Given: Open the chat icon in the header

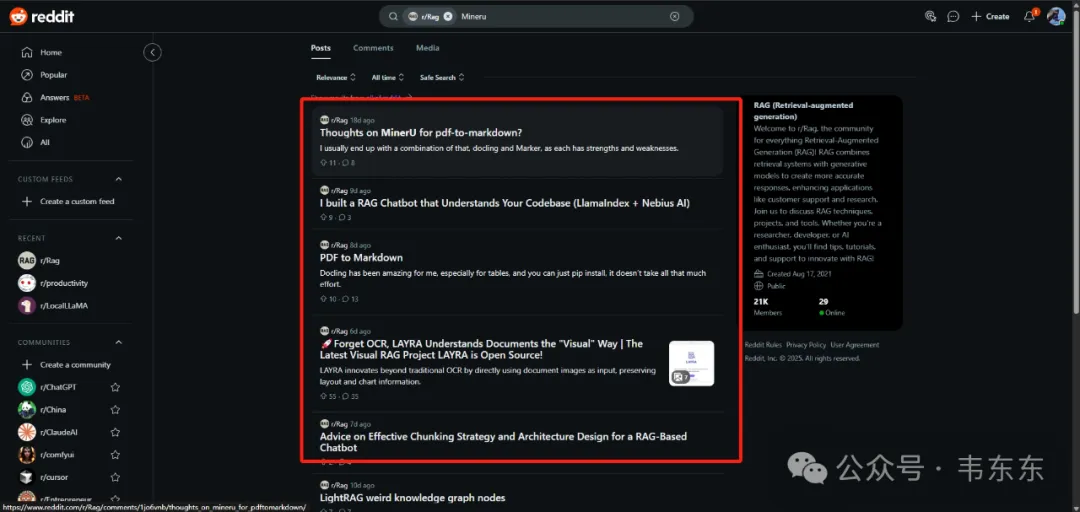Looking at the screenshot, I should click(953, 17).
